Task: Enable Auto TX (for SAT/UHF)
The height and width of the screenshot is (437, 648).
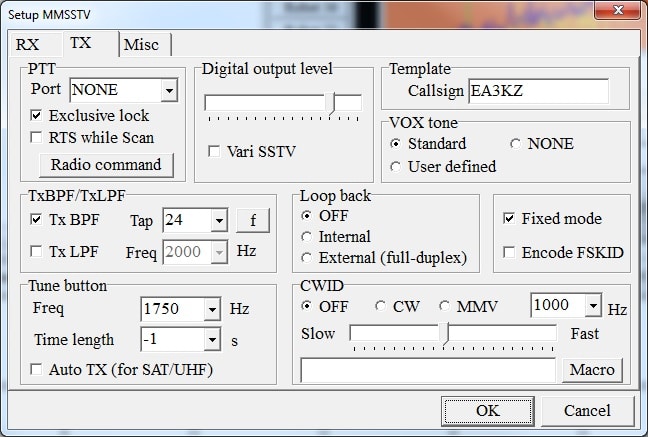Action: [36, 369]
